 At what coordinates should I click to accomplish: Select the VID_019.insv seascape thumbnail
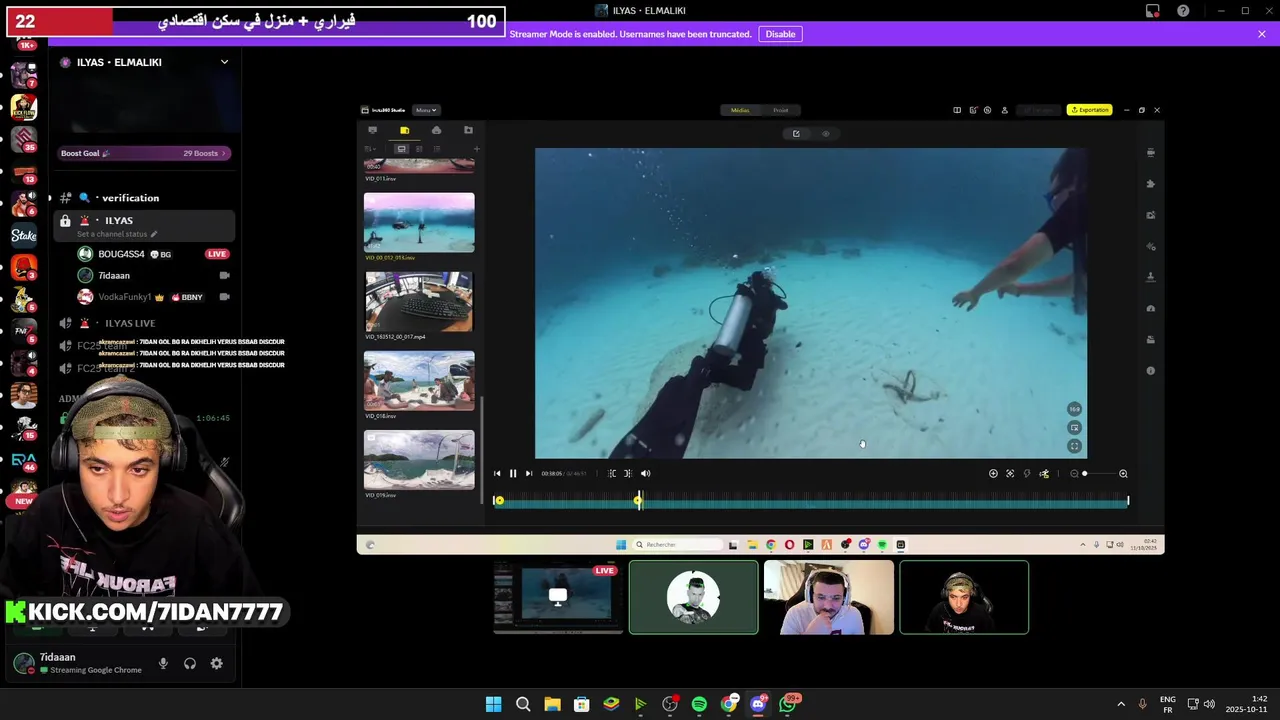419,459
